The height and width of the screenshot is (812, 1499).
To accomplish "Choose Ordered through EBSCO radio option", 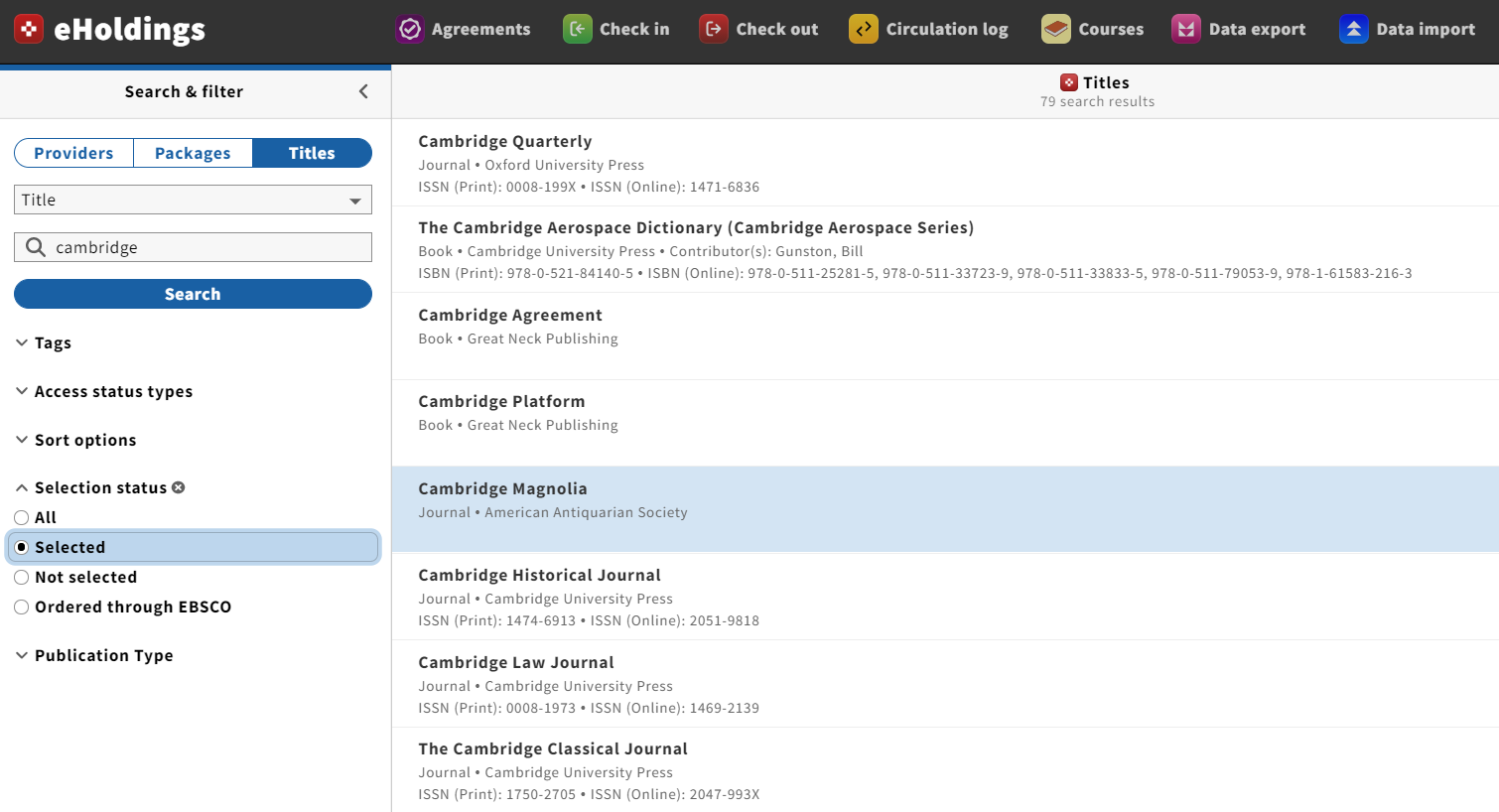I will [22, 607].
